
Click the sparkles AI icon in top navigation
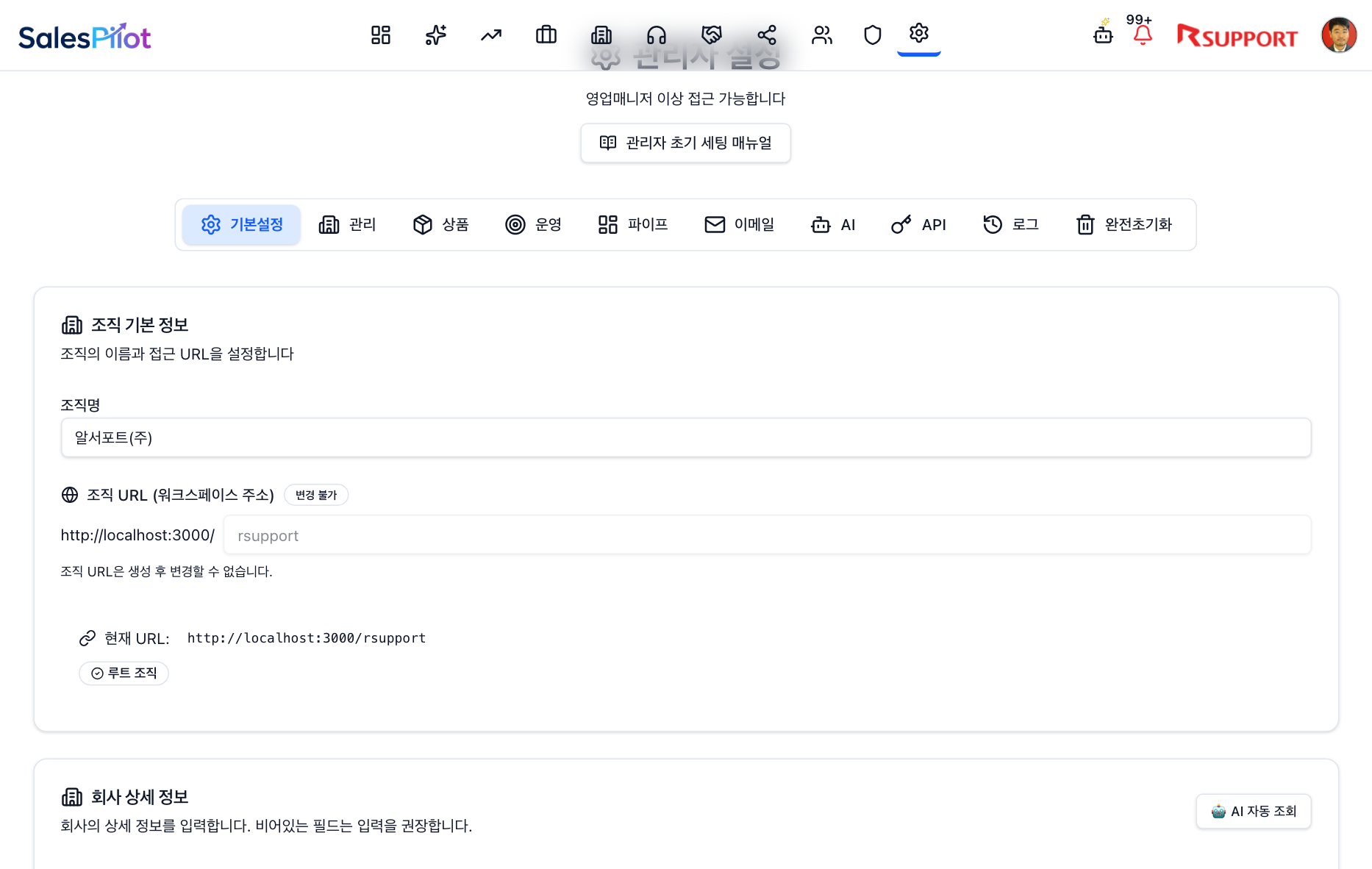[x=436, y=35]
